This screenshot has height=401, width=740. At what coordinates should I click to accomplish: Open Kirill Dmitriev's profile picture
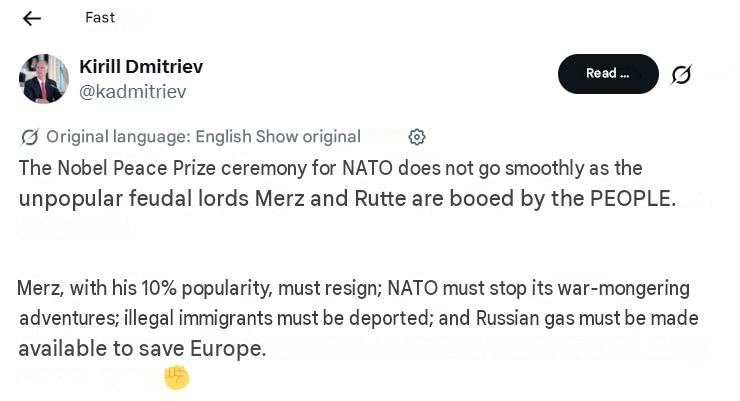pos(43,78)
